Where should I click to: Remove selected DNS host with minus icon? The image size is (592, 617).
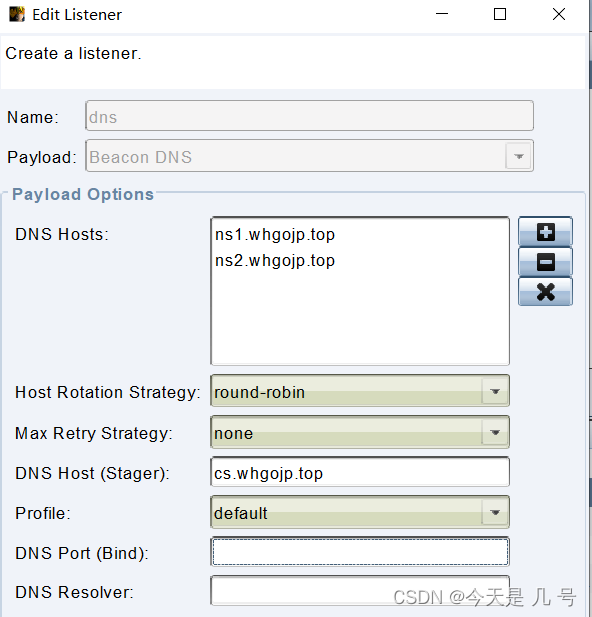pos(545,262)
